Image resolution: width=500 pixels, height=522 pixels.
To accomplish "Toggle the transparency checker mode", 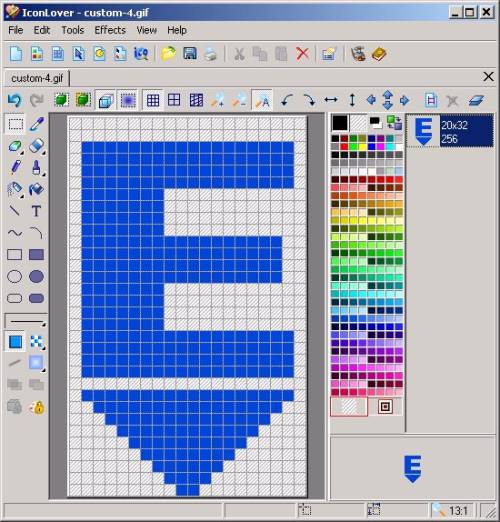I will coord(36,342).
